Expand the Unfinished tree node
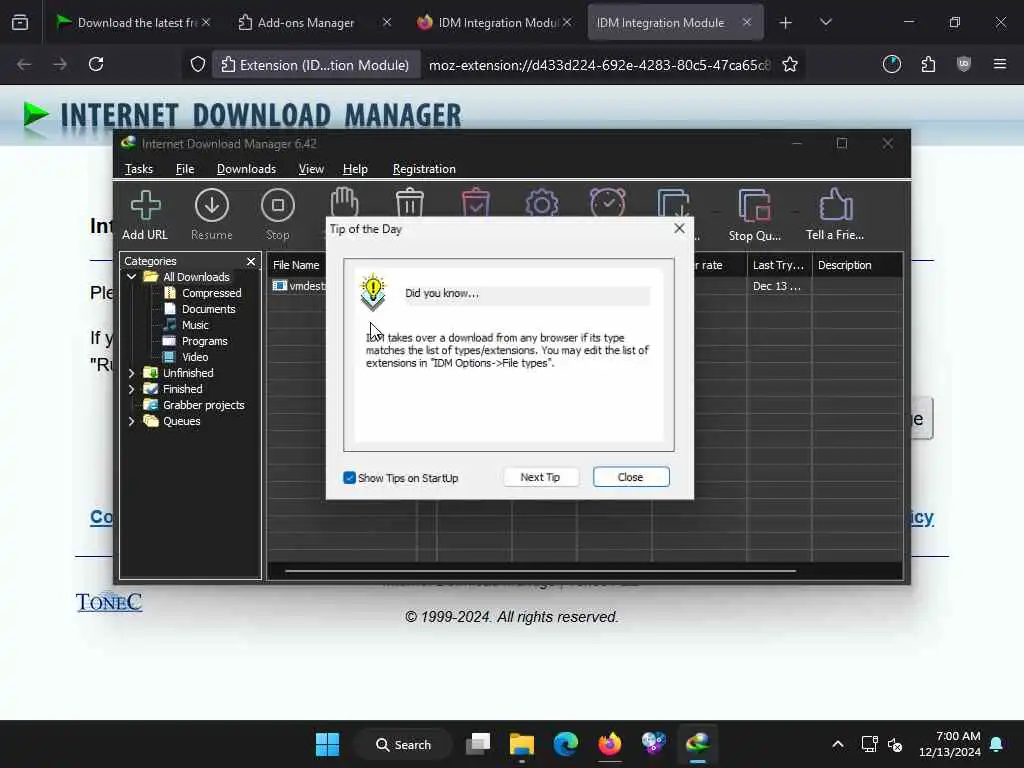 click(131, 373)
